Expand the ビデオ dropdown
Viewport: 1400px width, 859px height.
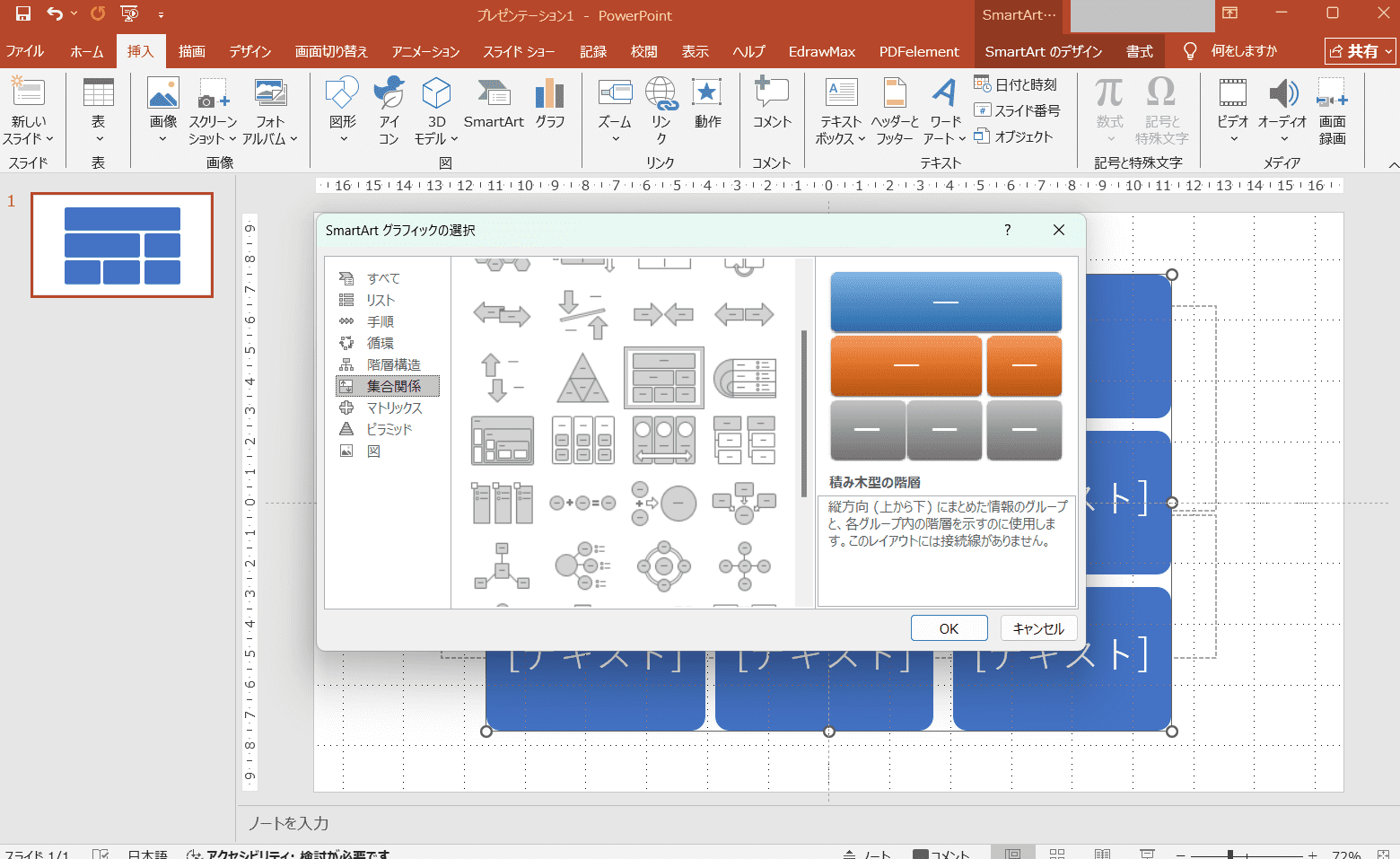[x=1232, y=139]
